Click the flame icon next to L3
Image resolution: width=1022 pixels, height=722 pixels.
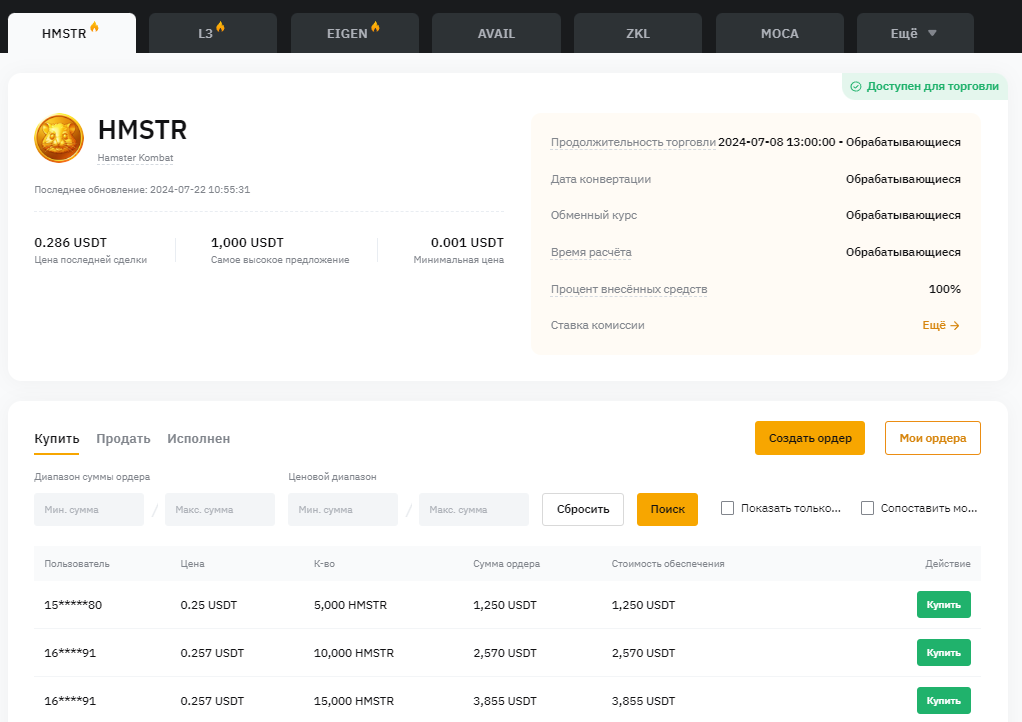[220, 27]
